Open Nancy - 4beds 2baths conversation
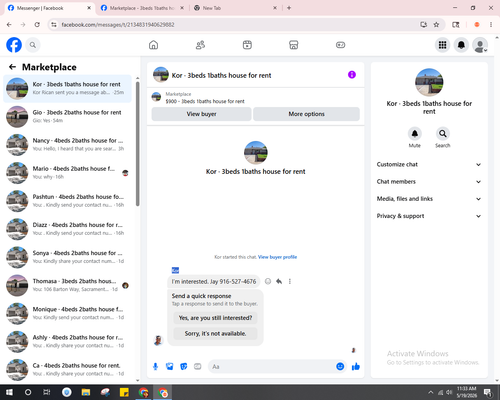The height and width of the screenshot is (400, 500). (x=67, y=145)
